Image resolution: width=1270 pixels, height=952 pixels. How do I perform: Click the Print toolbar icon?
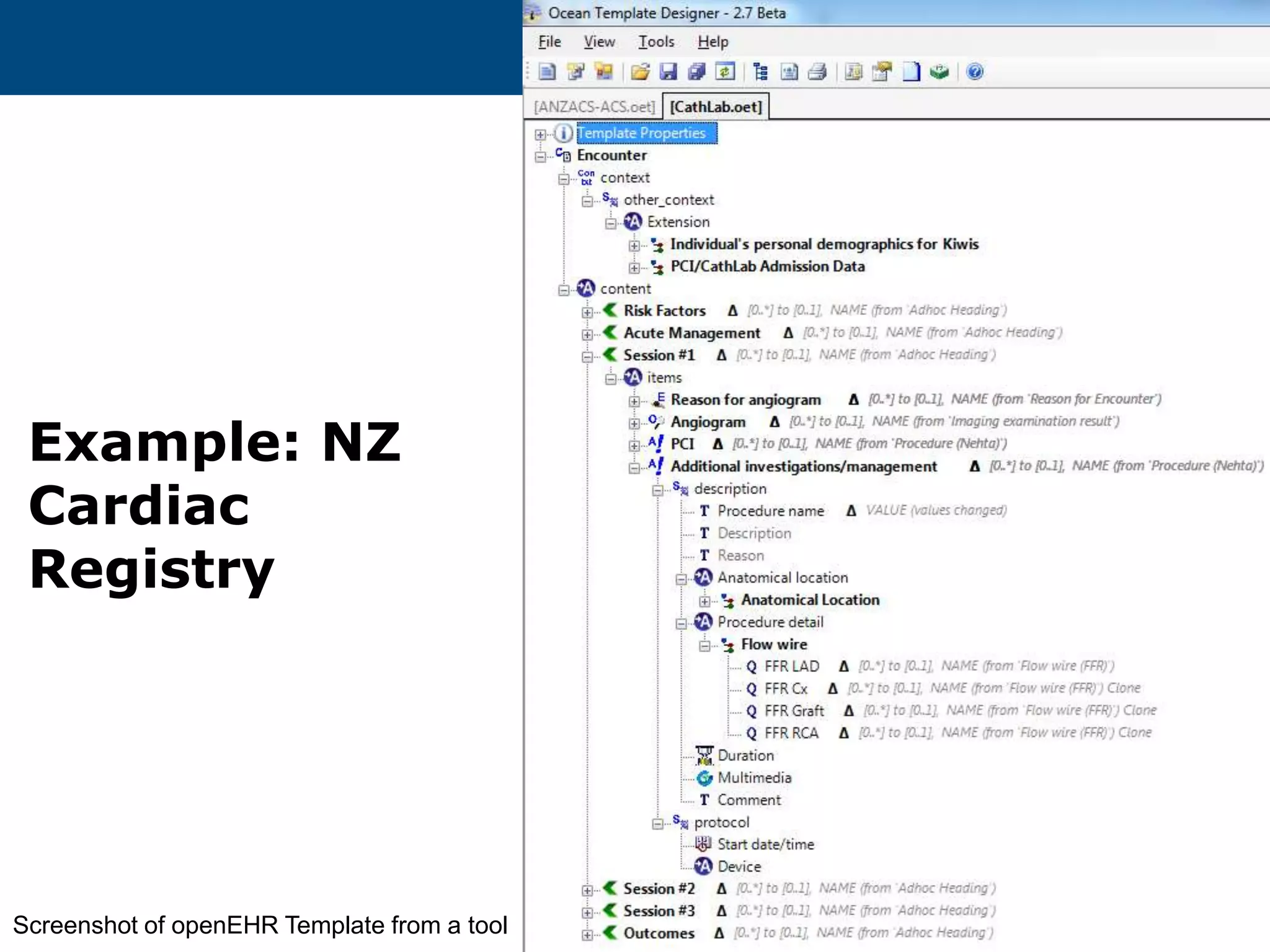click(x=817, y=72)
